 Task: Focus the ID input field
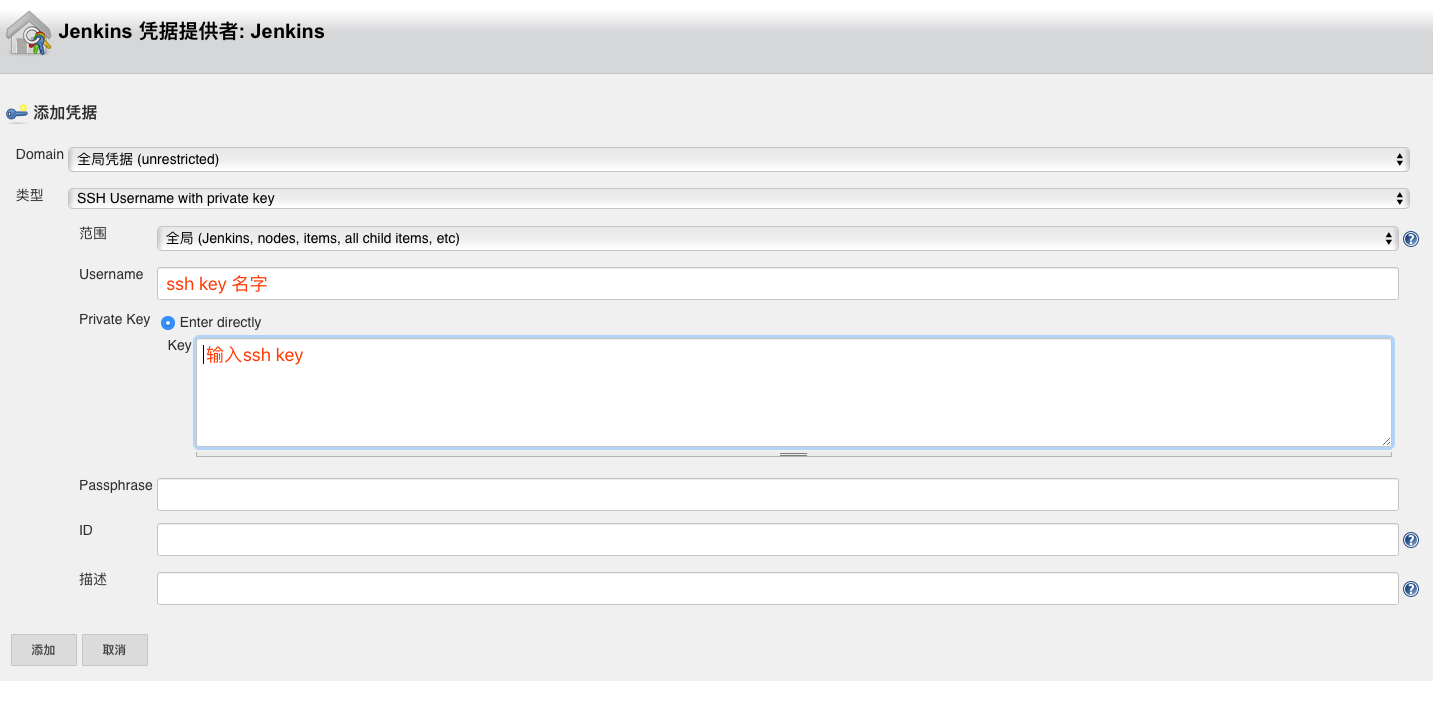click(x=778, y=539)
